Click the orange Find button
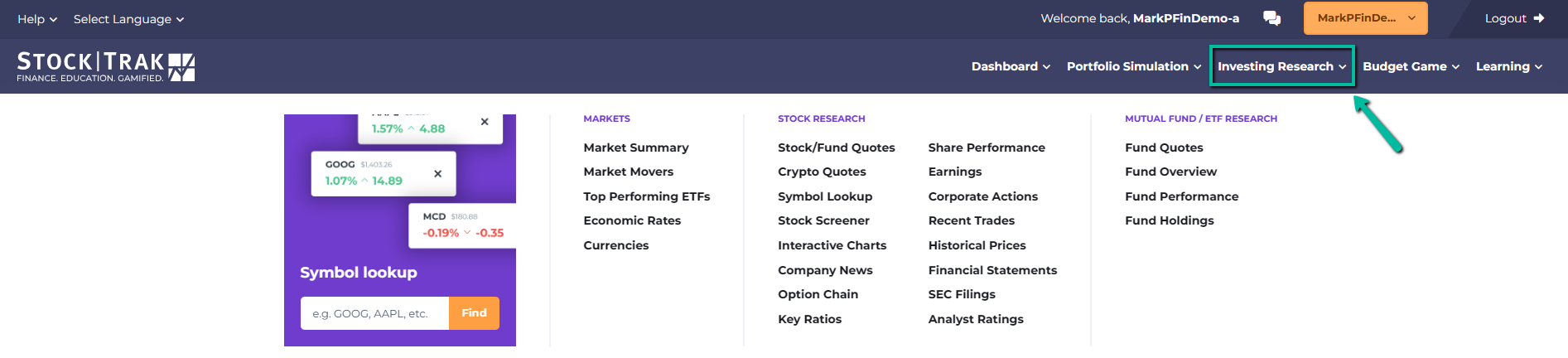 pyautogui.click(x=474, y=313)
